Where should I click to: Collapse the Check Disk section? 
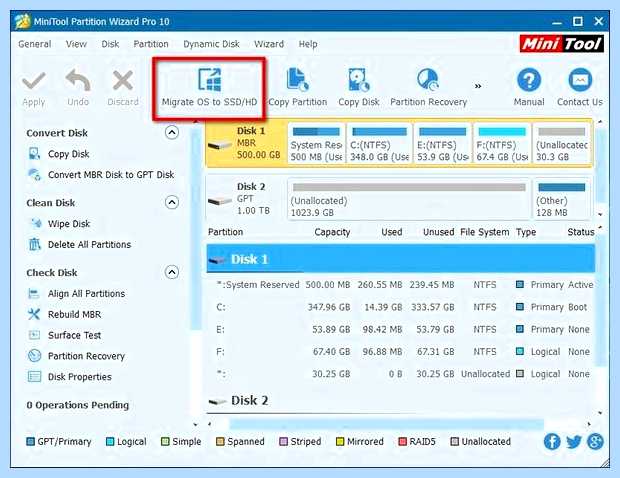pos(172,272)
